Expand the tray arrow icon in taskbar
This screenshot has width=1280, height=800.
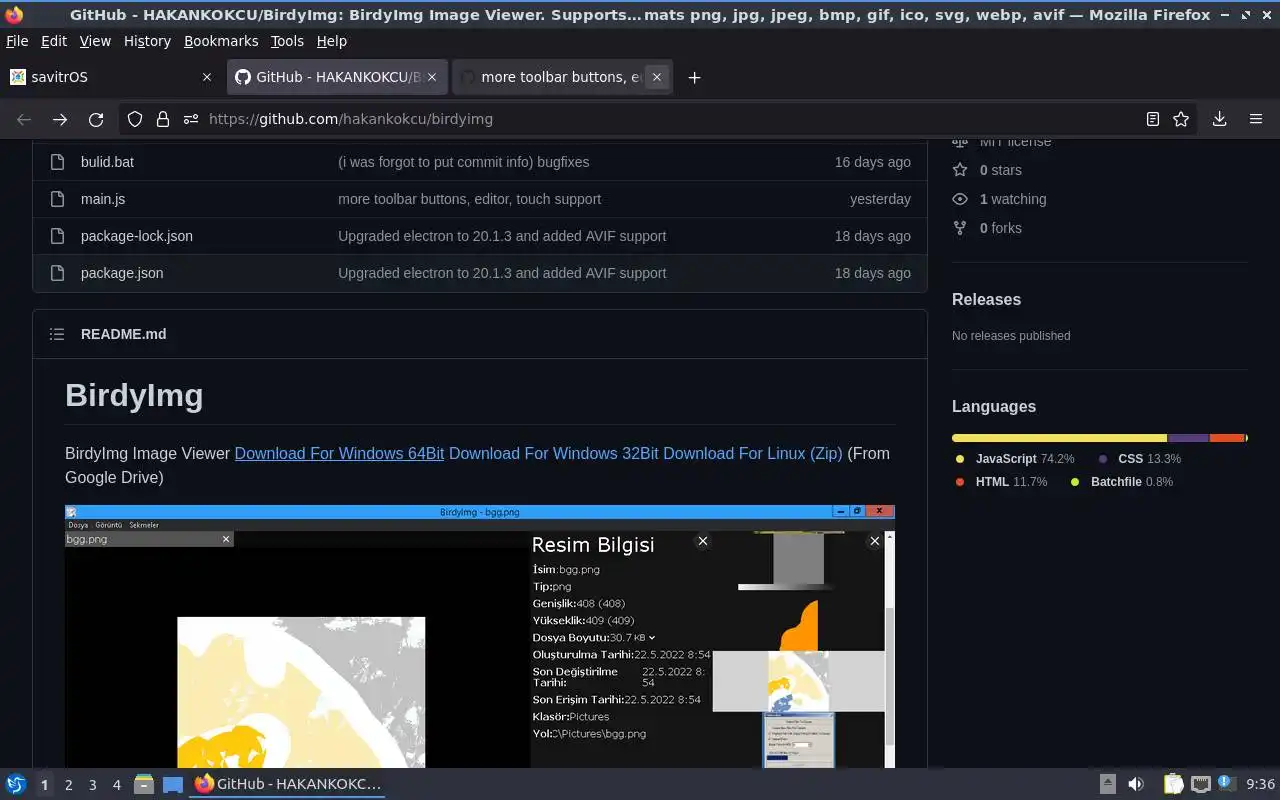1107,784
